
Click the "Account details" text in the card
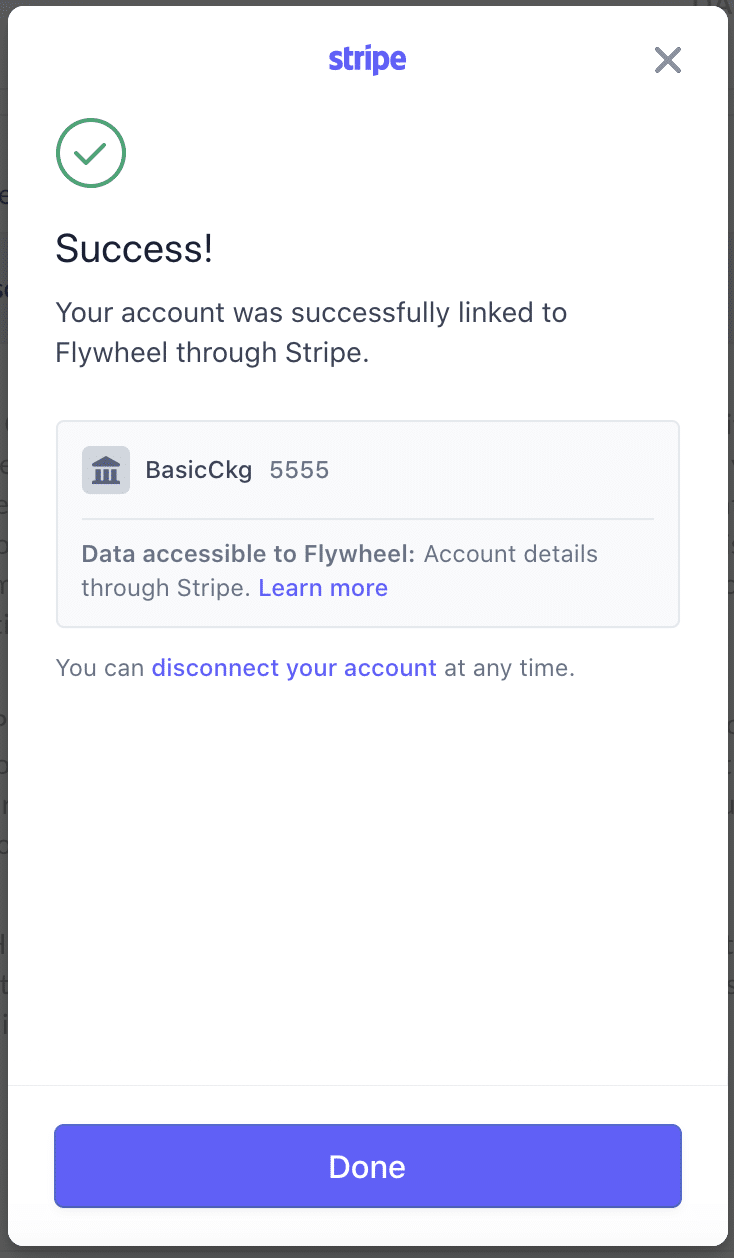(510, 554)
